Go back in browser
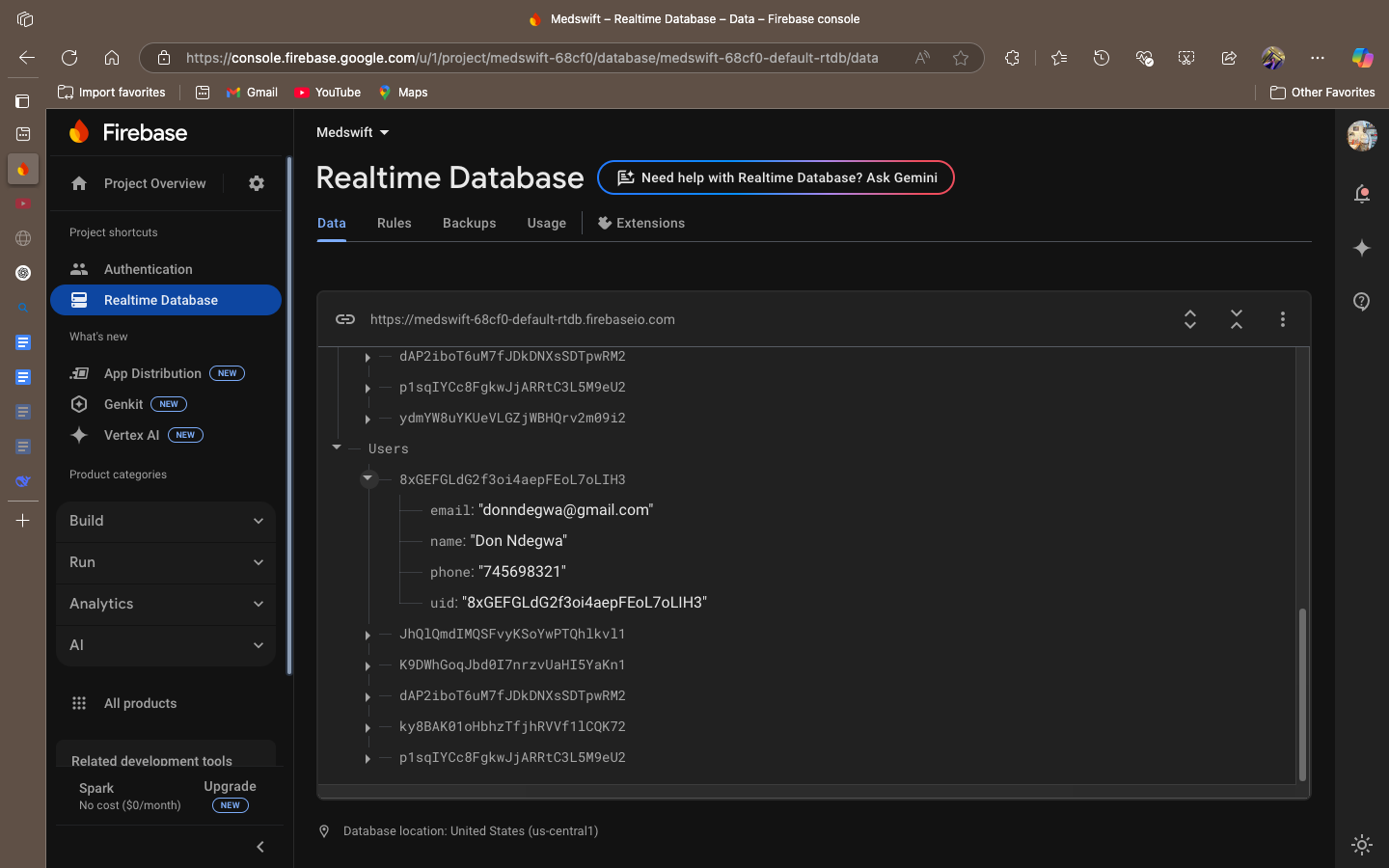Image resolution: width=1389 pixels, height=868 pixels. point(27,58)
